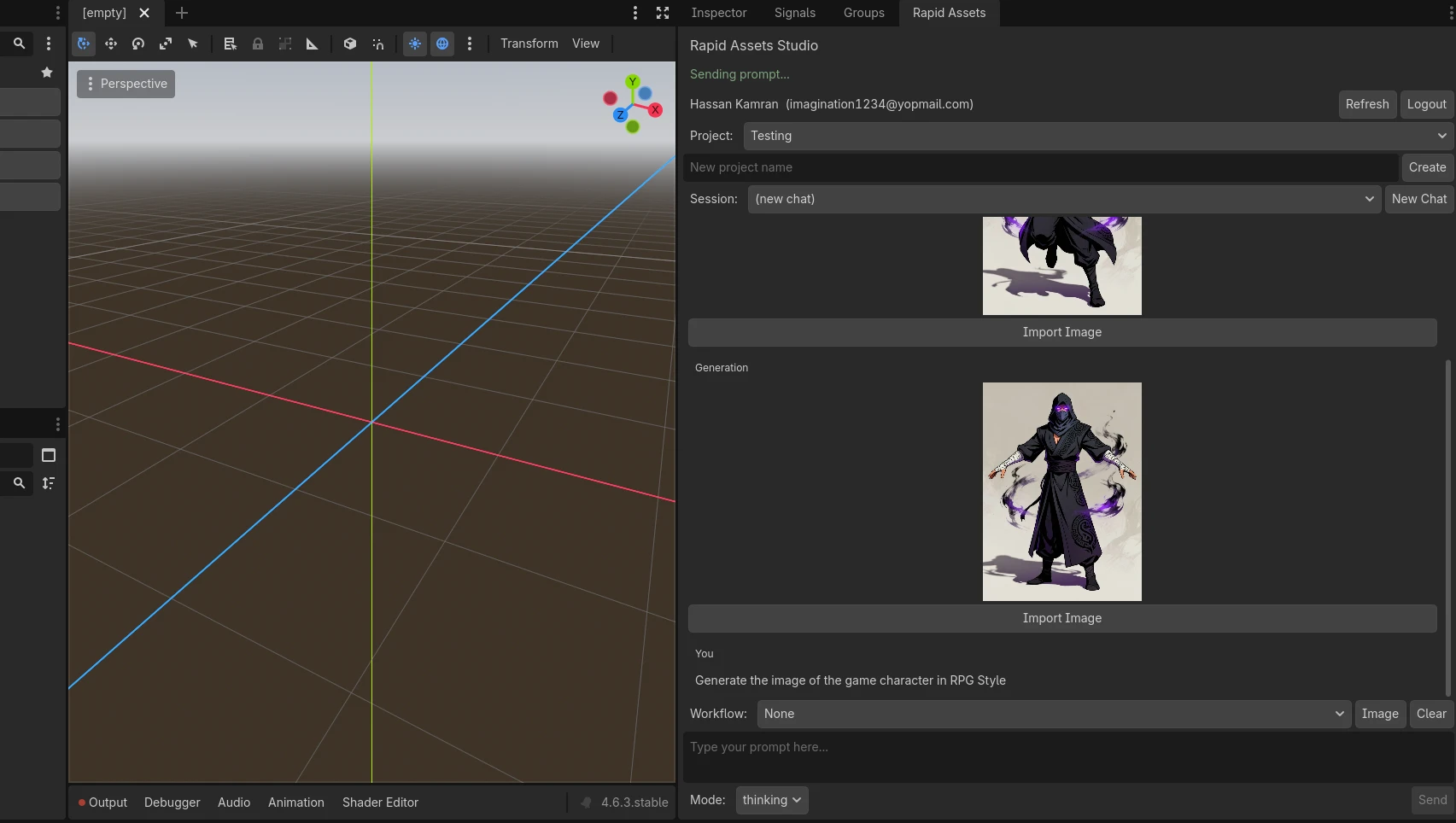This screenshot has height=823, width=1456.
Task: Click the Z axis on the view gizmo
Action: pos(620,114)
